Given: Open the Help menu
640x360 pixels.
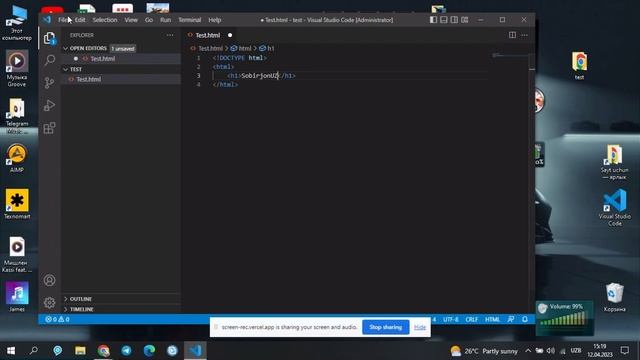Looking at the screenshot, I should pyautogui.click(x=215, y=20).
